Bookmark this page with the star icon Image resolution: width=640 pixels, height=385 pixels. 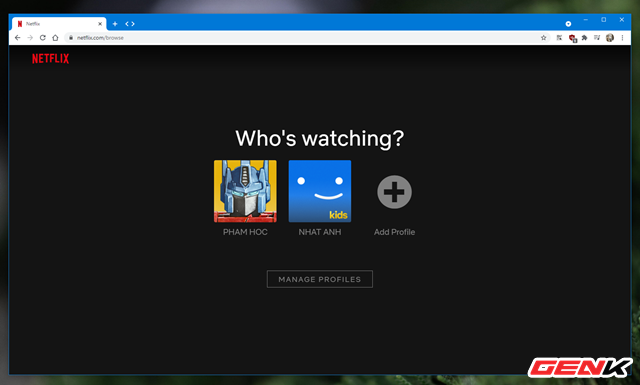[x=544, y=38]
